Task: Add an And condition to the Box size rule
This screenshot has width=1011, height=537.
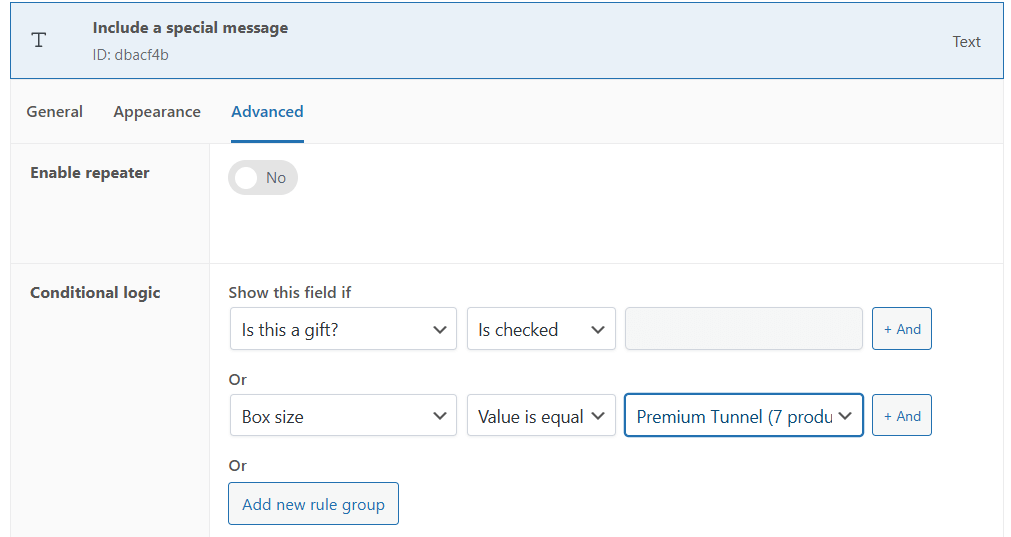Action: tap(901, 416)
